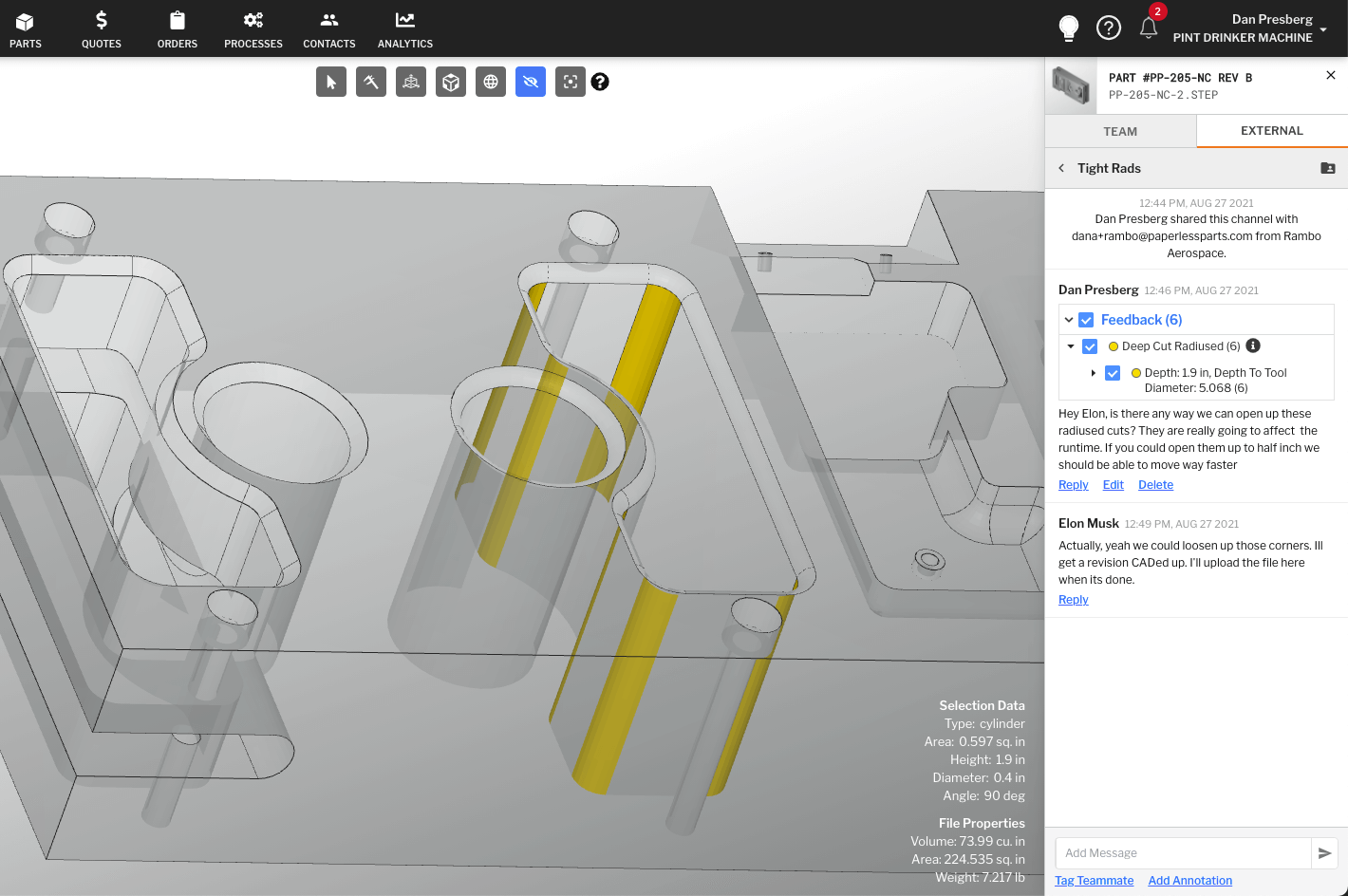
Task: Reply to Elon Musk's comment
Action: pyautogui.click(x=1073, y=599)
